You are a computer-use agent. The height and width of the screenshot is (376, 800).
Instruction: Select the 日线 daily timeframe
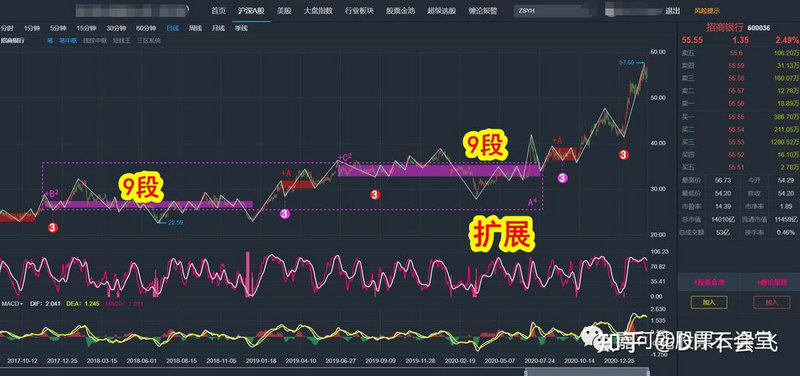point(173,29)
